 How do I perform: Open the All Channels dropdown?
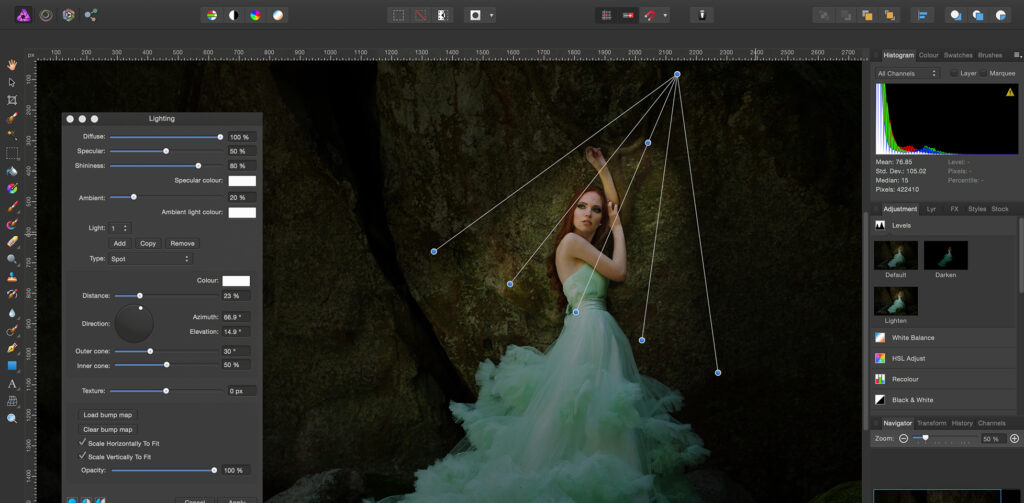click(x=907, y=73)
